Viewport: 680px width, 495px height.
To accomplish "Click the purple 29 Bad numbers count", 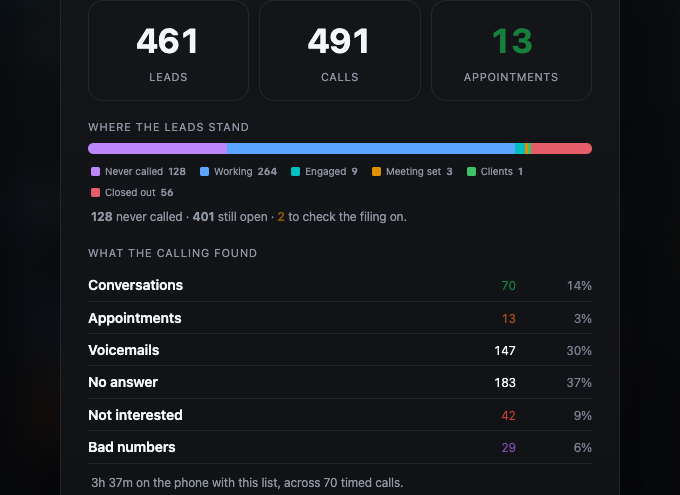I will coord(509,448).
